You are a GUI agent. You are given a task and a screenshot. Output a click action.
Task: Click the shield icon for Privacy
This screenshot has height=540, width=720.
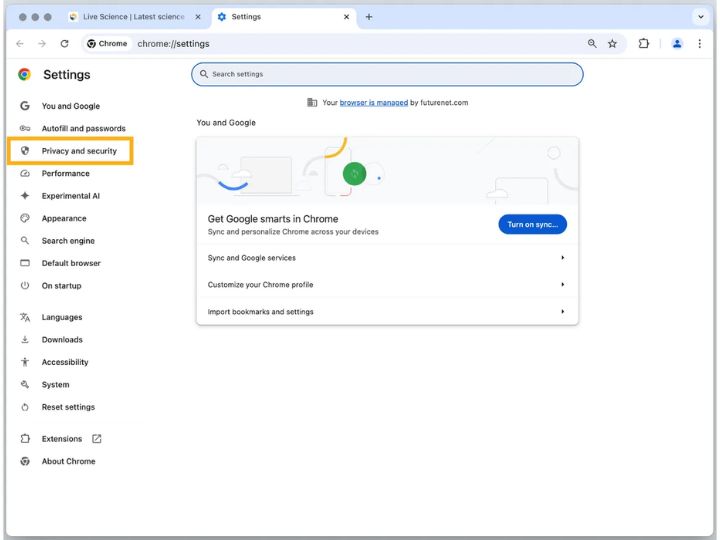pos(25,151)
